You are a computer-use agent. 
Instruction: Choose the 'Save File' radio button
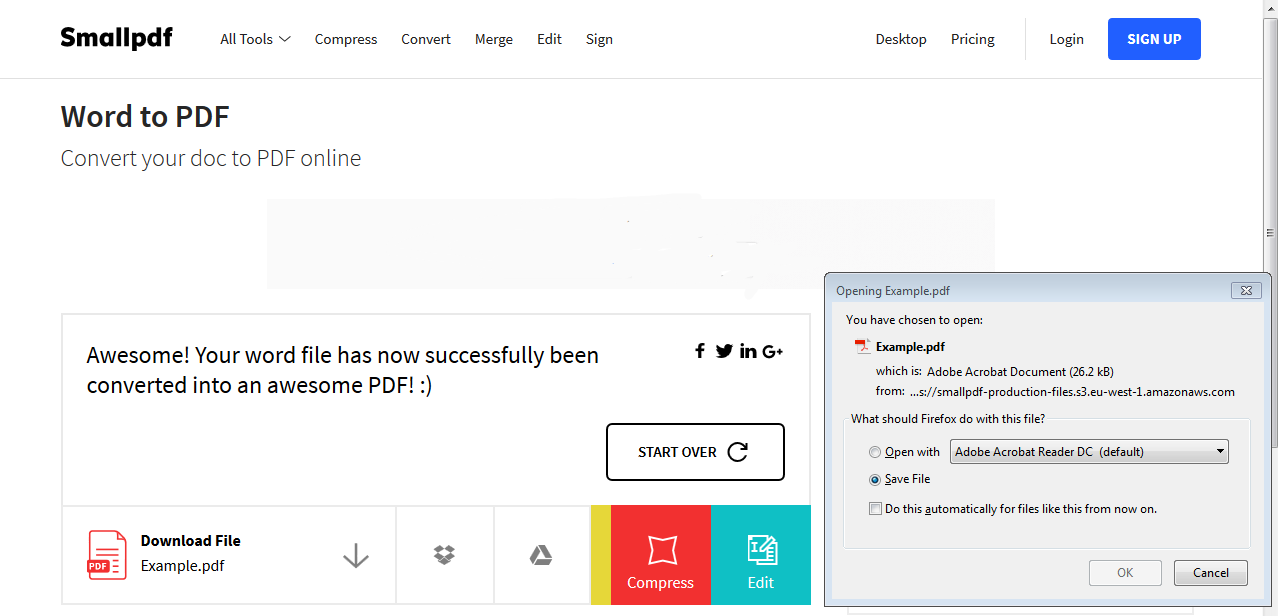click(876, 479)
